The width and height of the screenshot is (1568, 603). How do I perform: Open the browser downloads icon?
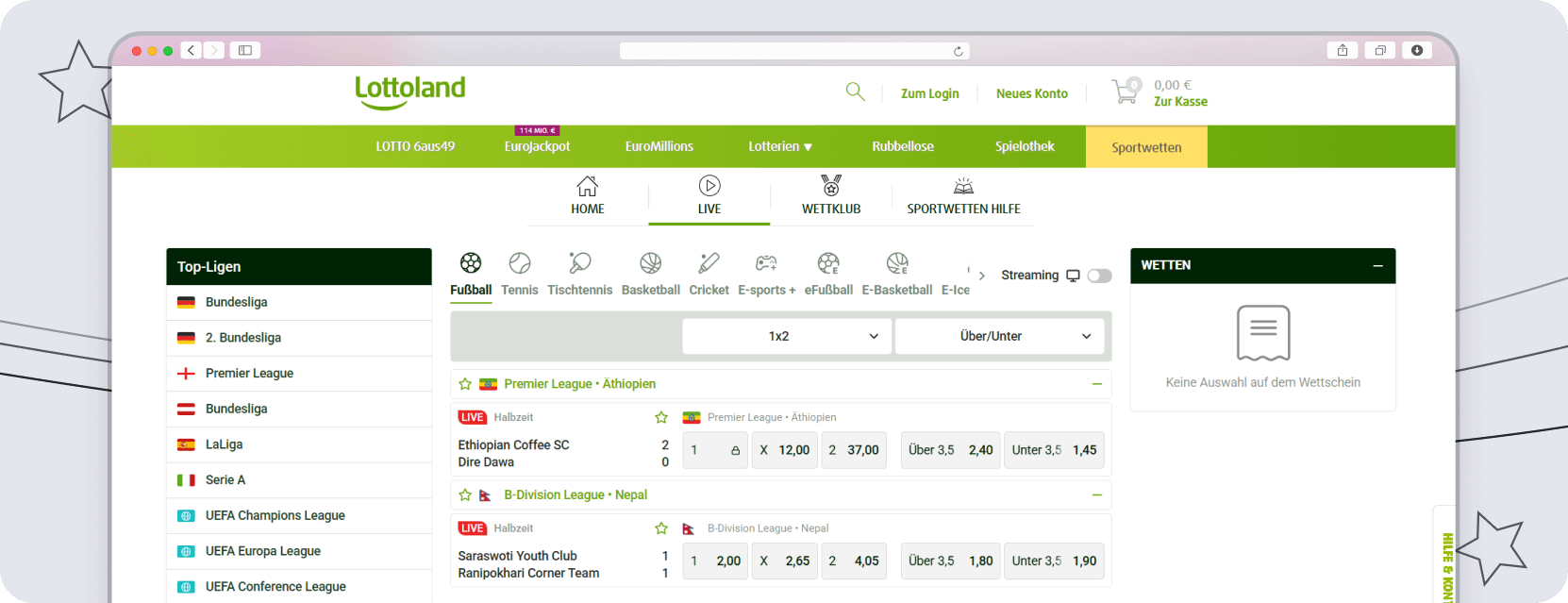coord(1417,50)
